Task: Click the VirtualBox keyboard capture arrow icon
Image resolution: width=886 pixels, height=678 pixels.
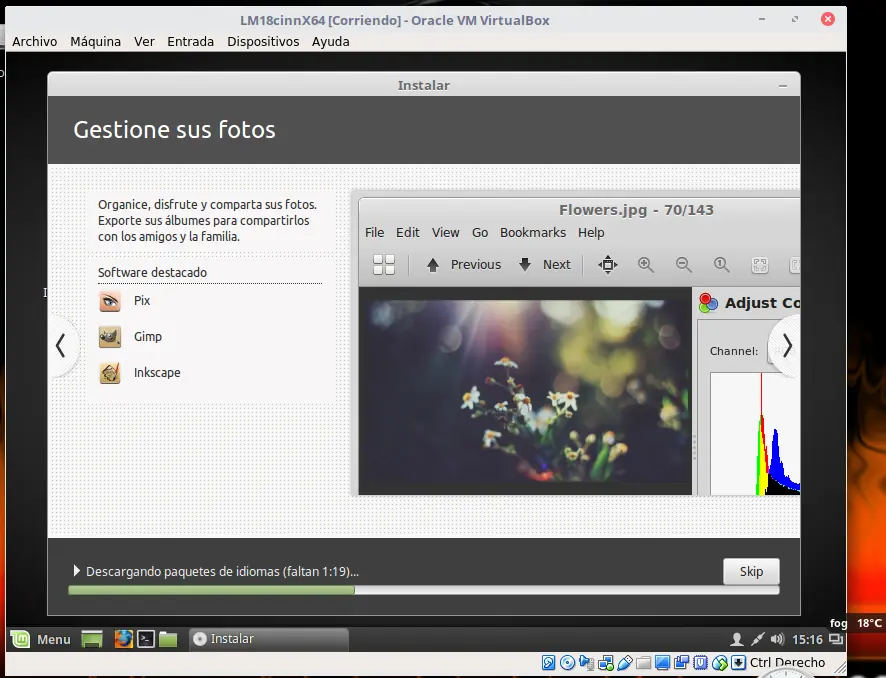Action: 739,663
